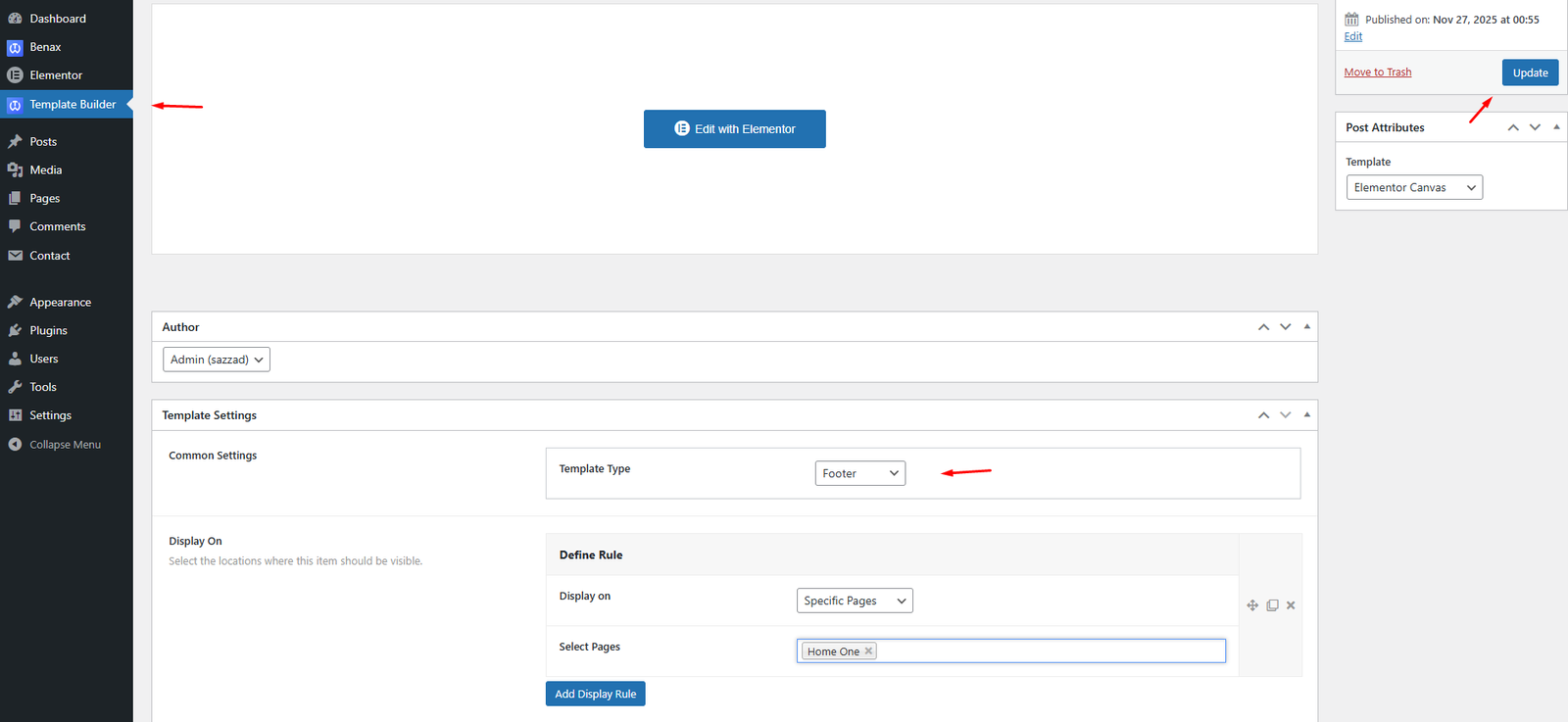Open the Admin (sazzad) author dropdown

tap(216, 360)
